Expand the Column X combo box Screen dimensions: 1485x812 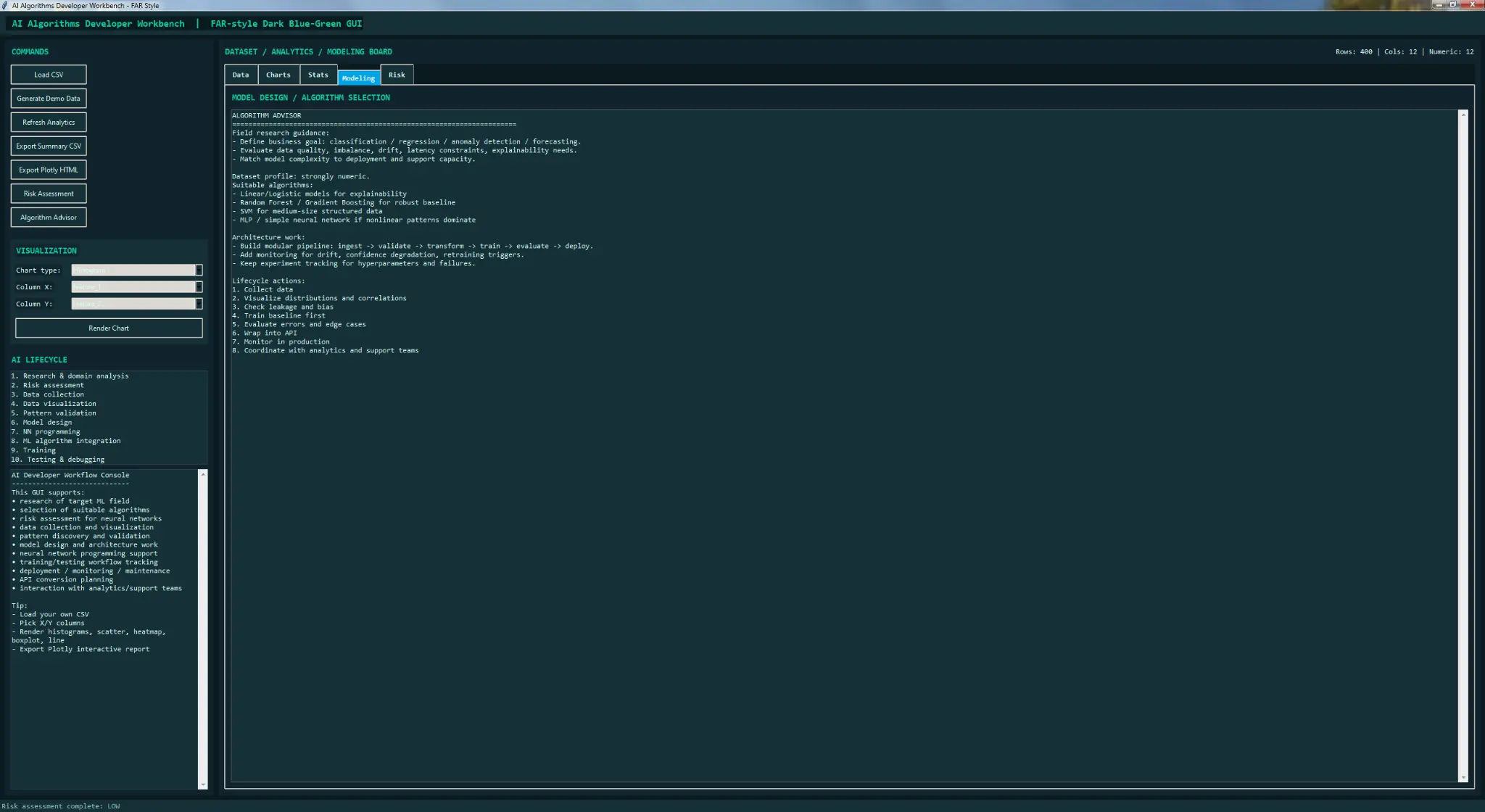tap(199, 287)
